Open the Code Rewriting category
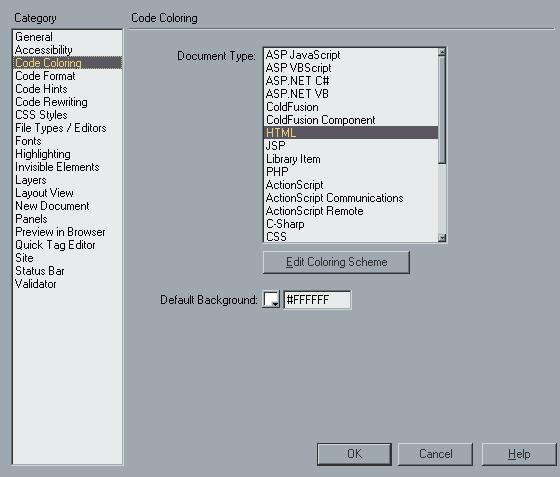Viewport: 560px width, 477px height. [x=68, y=102]
